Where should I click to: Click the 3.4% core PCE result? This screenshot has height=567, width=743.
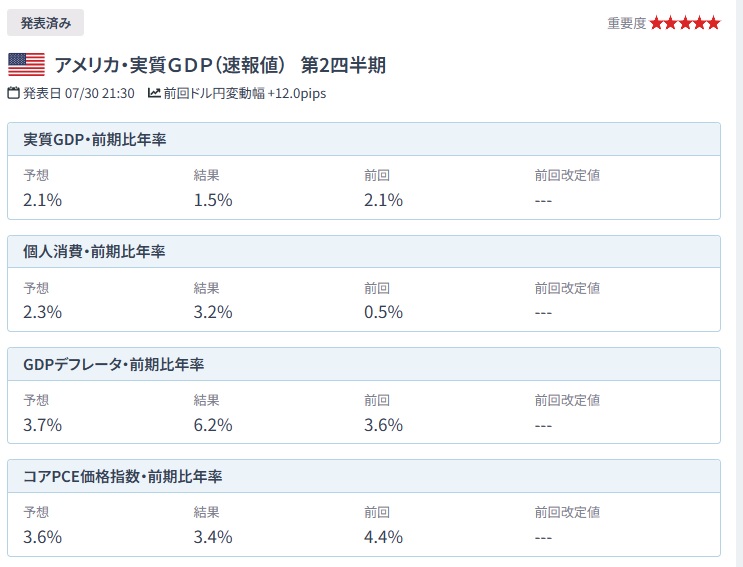[213, 537]
